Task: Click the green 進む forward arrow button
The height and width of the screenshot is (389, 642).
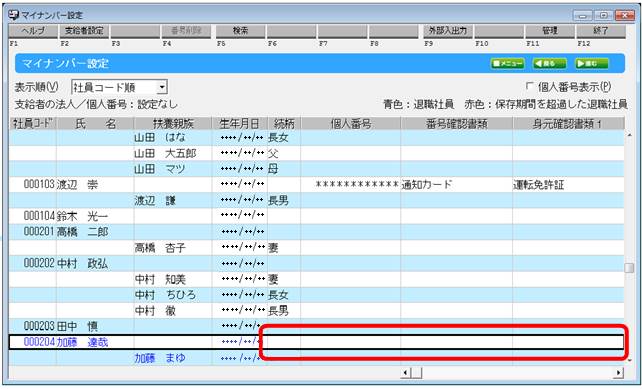Action: (x=592, y=63)
